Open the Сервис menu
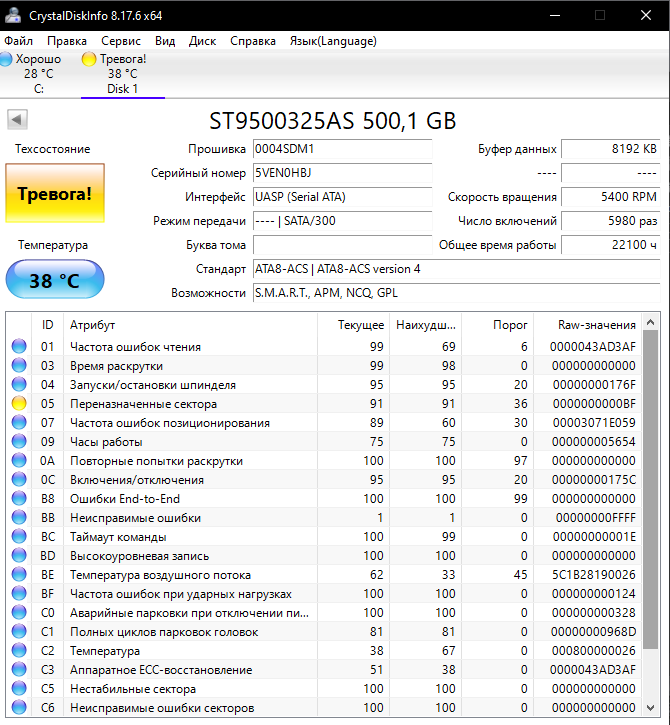The height and width of the screenshot is (725, 670). 121,41
